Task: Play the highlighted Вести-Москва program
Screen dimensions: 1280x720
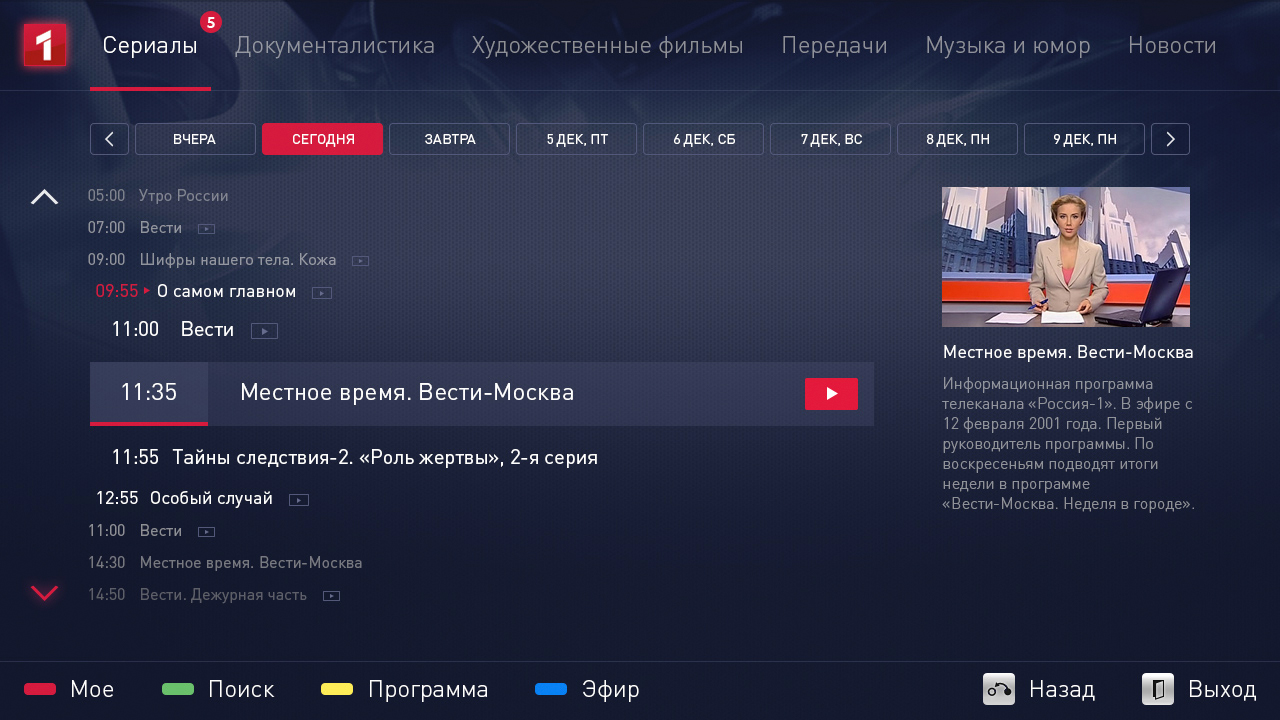Action: tap(831, 394)
